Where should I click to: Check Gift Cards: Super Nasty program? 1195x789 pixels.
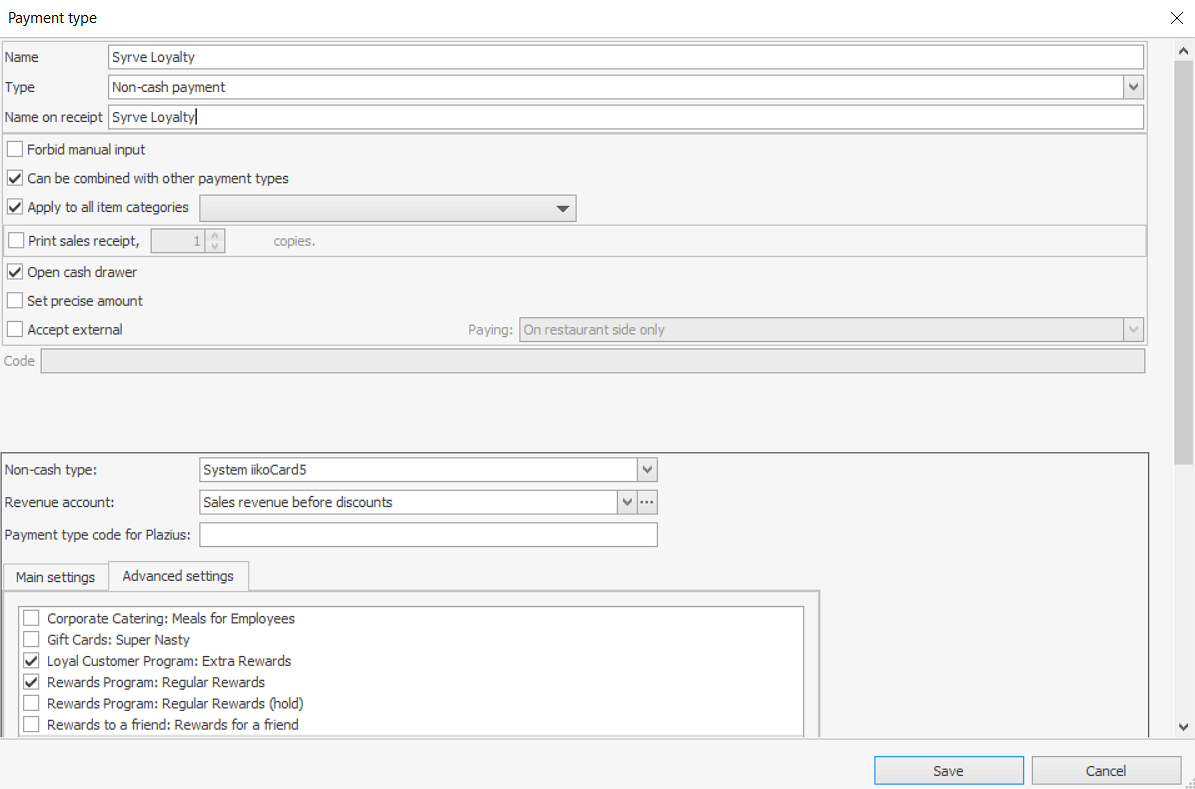click(32, 640)
